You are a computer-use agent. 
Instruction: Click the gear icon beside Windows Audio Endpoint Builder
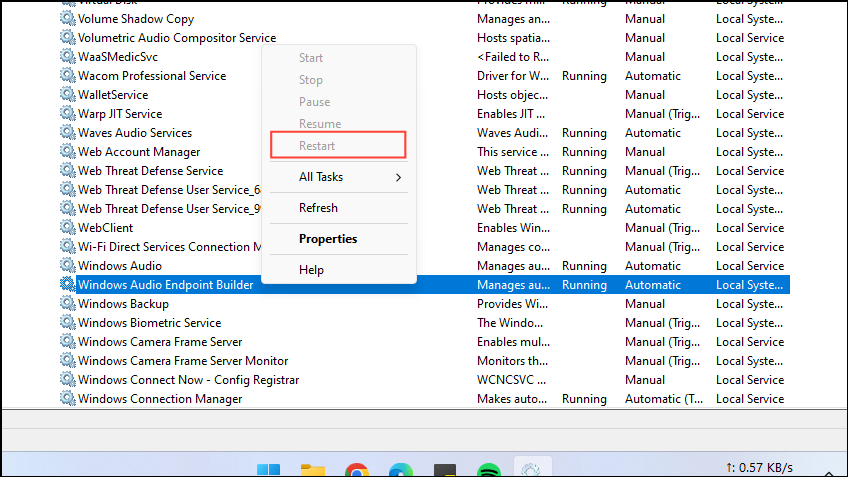pos(67,284)
